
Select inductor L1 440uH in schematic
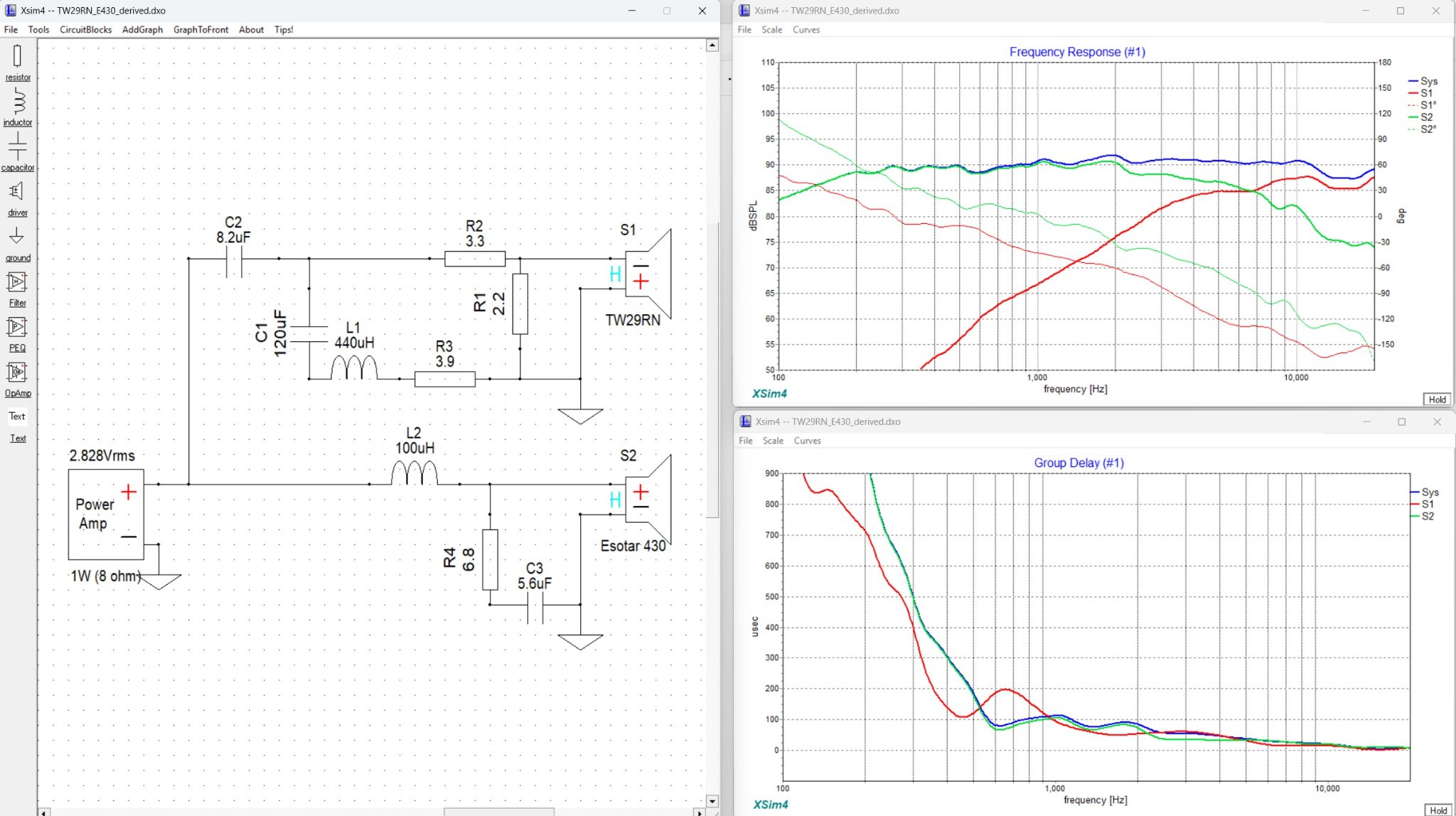pos(354,368)
